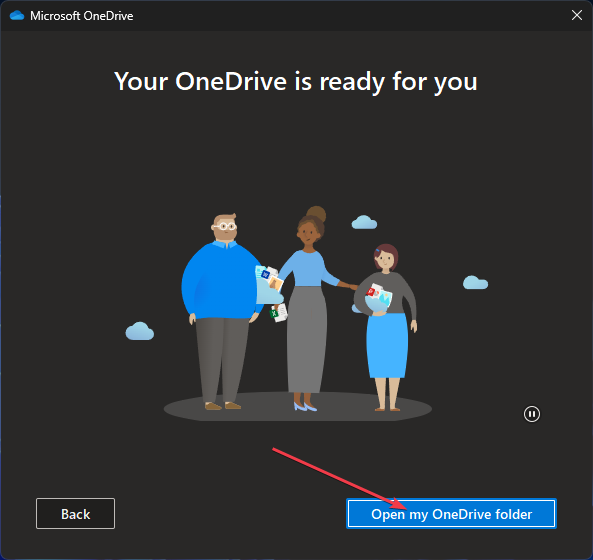593x560 pixels.
Task: Click the OneDrive cloud icon in title bar
Action: click(x=17, y=16)
